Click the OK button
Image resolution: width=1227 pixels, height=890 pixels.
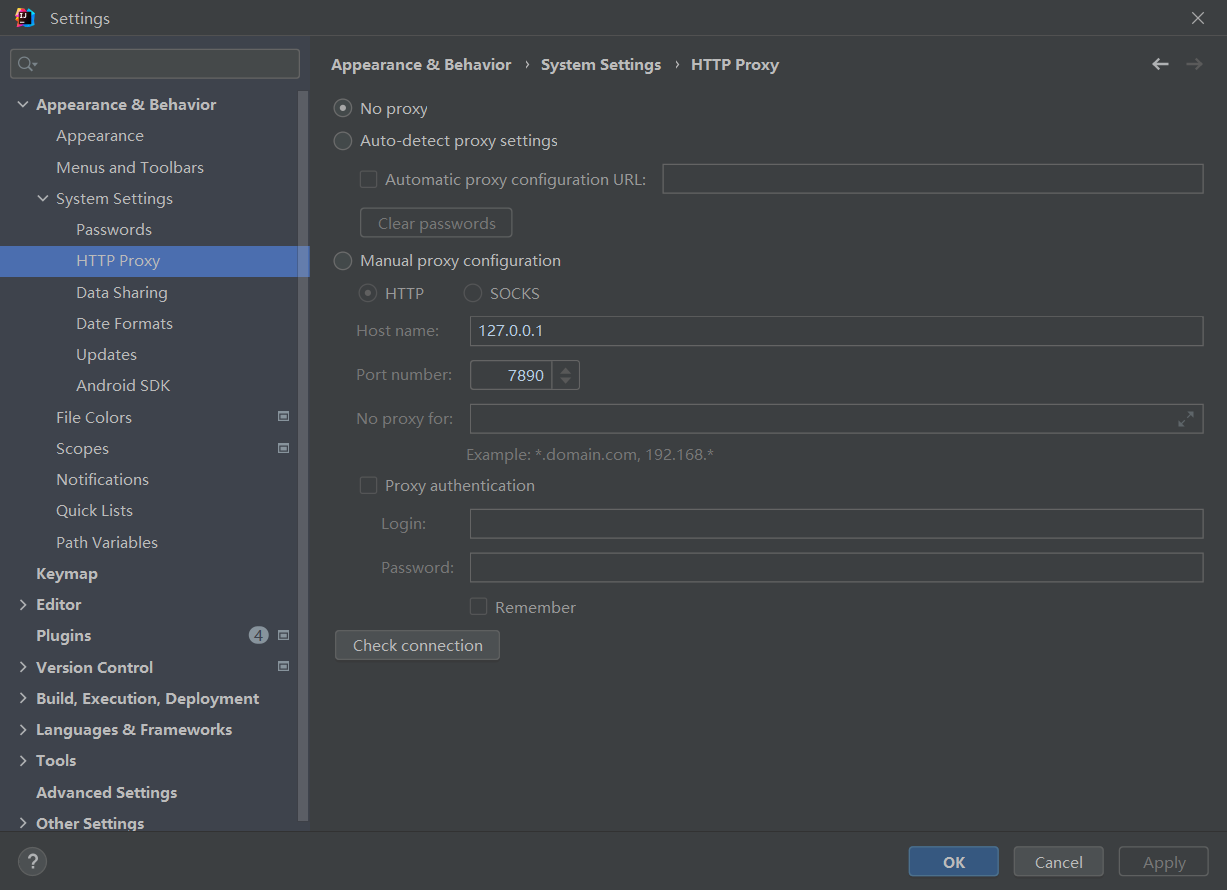953,862
